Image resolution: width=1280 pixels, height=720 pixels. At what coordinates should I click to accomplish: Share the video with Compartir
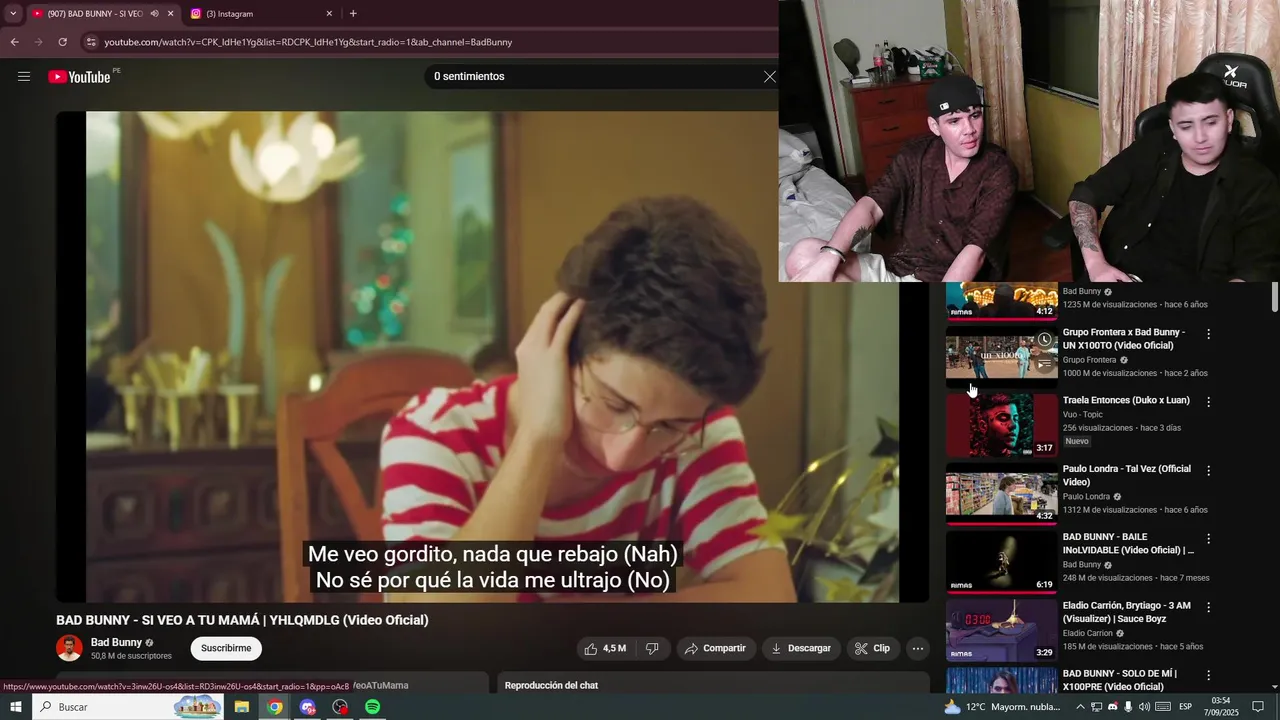(715, 648)
